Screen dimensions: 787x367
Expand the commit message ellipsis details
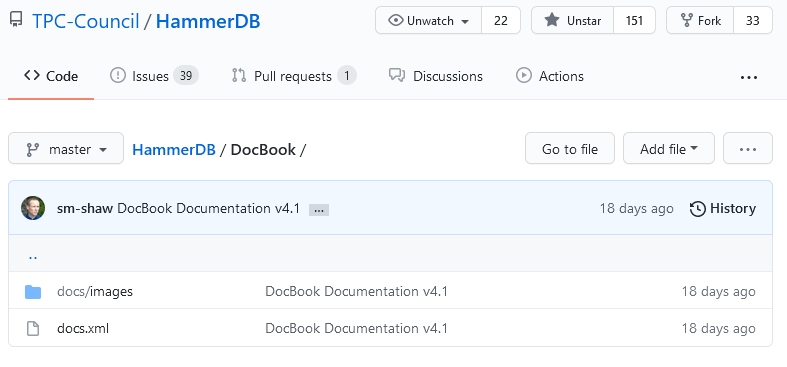[x=319, y=210]
